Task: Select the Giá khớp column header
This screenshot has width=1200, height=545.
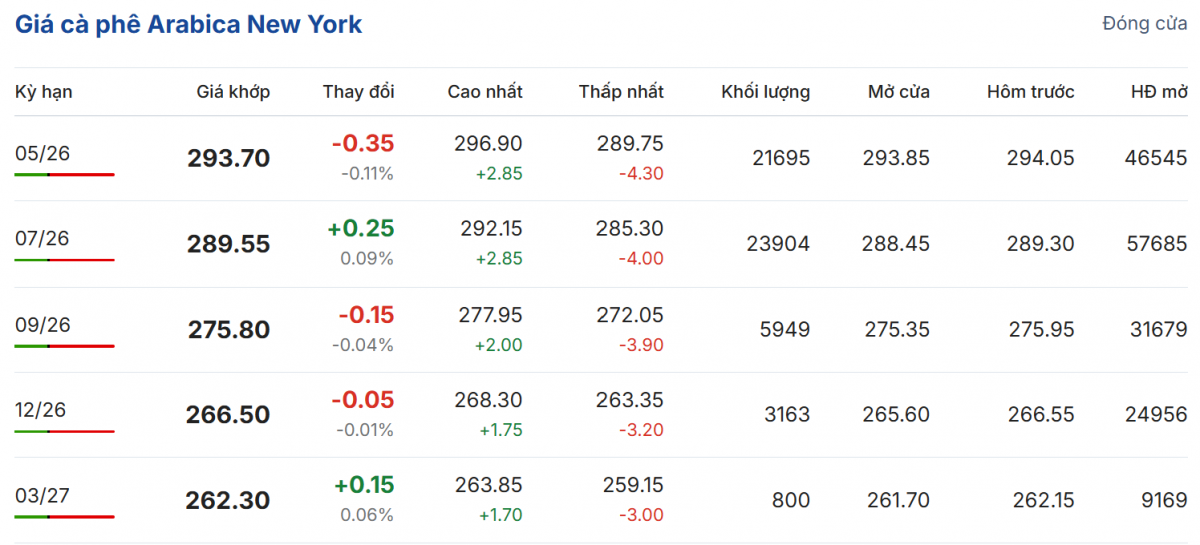Action: pyautogui.click(x=233, y=92)
